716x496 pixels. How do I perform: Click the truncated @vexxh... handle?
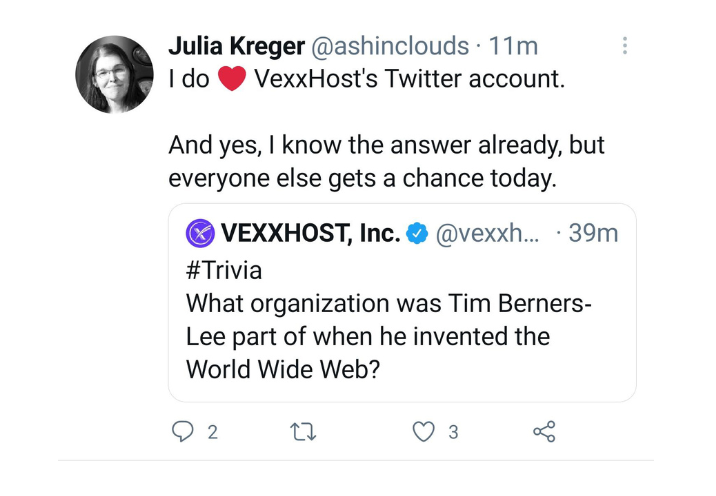[486, 234]
